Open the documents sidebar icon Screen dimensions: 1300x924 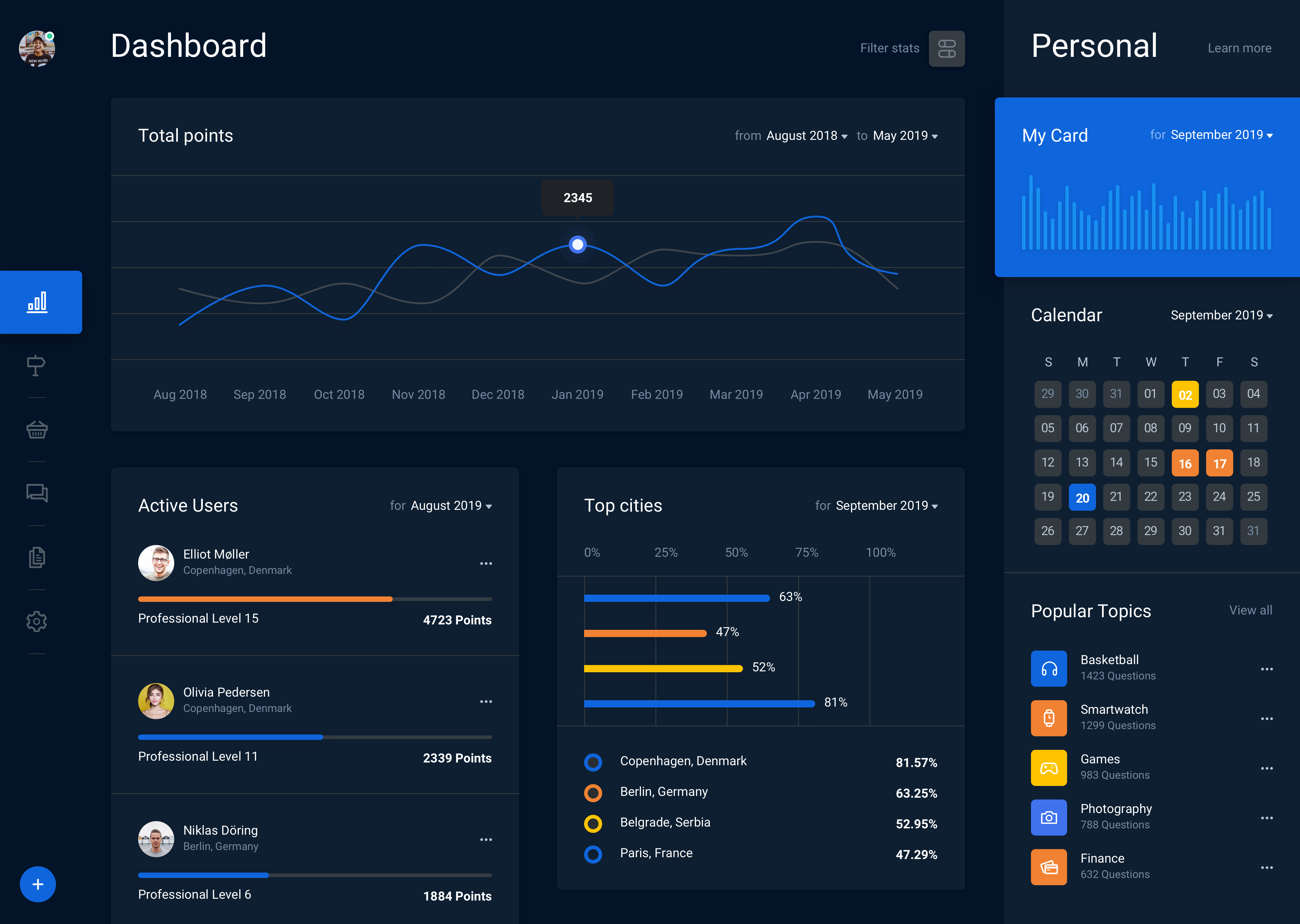(x=37, y=557)
